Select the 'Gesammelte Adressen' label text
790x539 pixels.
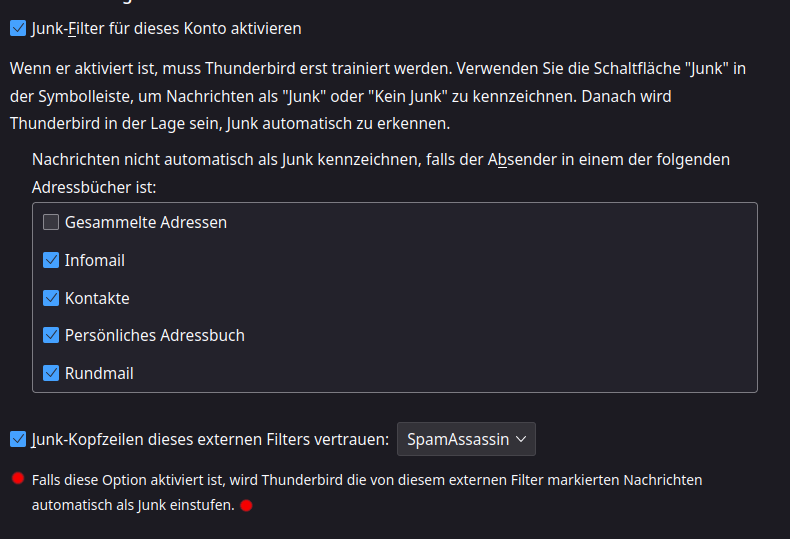pyautogui.click(x=146, y=222)
